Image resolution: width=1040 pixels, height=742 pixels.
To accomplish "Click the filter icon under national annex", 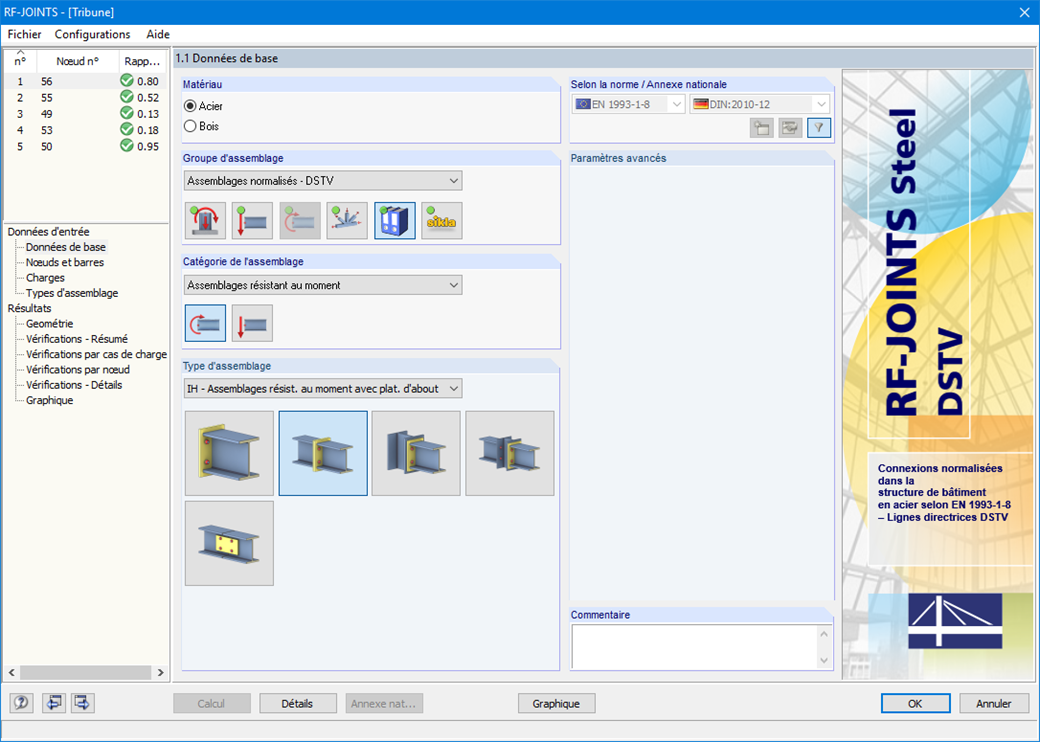I will 819,128.
